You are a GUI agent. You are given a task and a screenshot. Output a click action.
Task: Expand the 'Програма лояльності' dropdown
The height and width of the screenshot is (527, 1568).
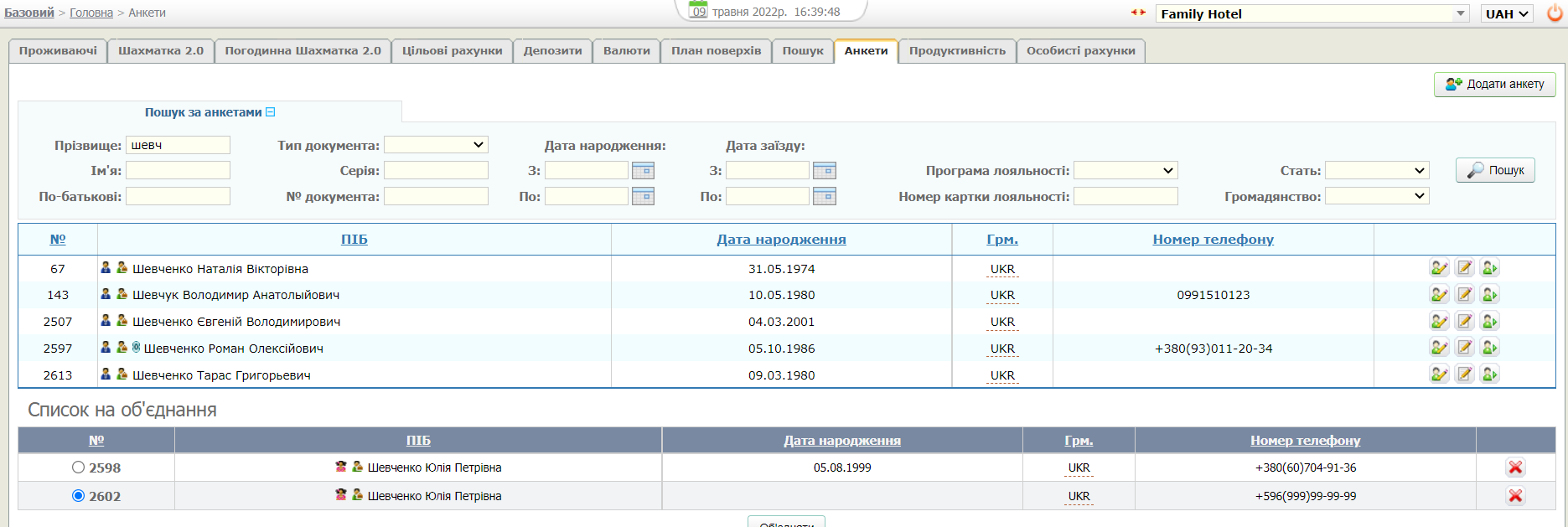1126,171
